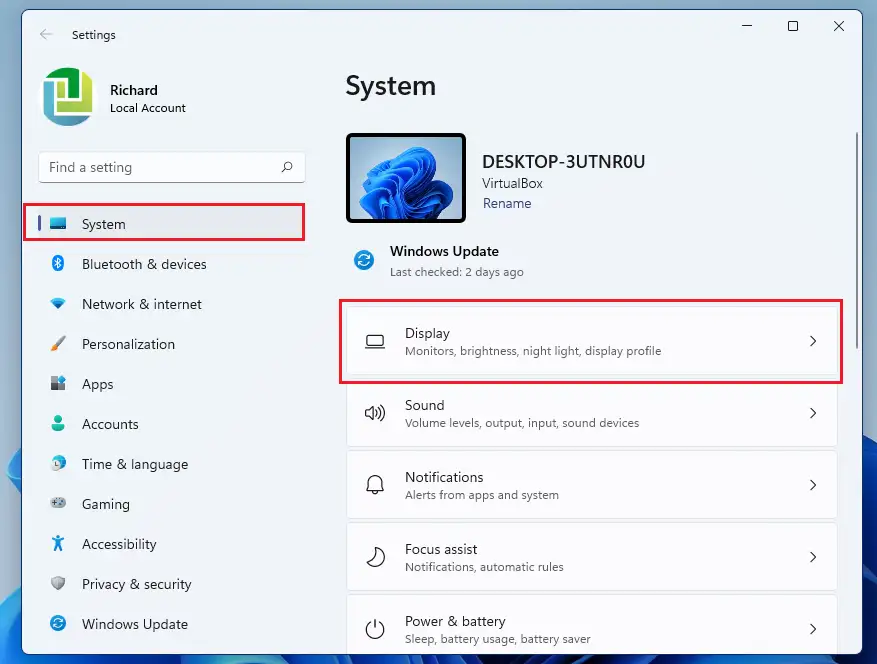Open Richard's profile avatar picture
This screenshot has width=877, height=664.
[68, 97]
